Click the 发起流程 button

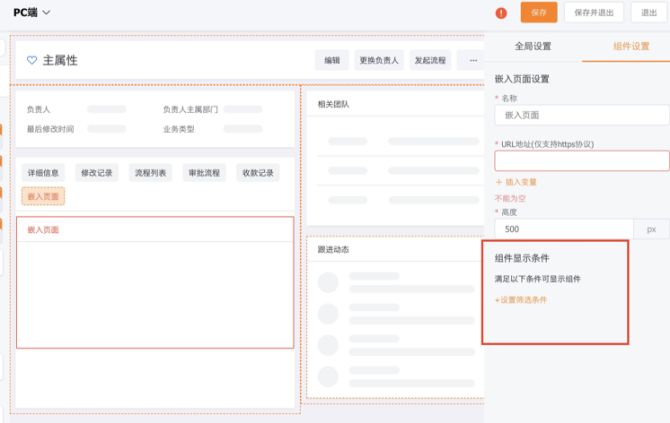click(431, 60)
